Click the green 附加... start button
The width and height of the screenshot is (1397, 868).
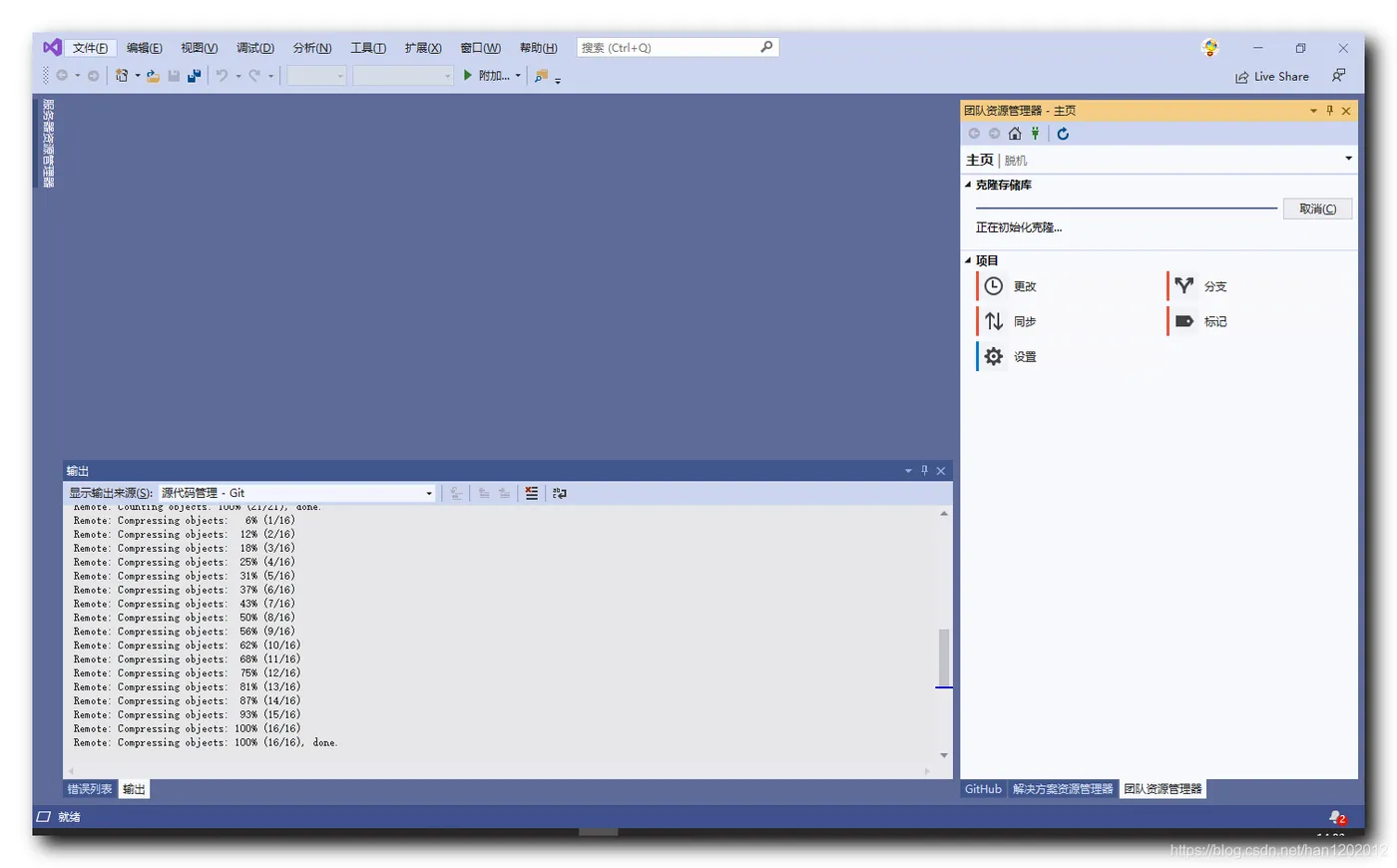[487, 76]
